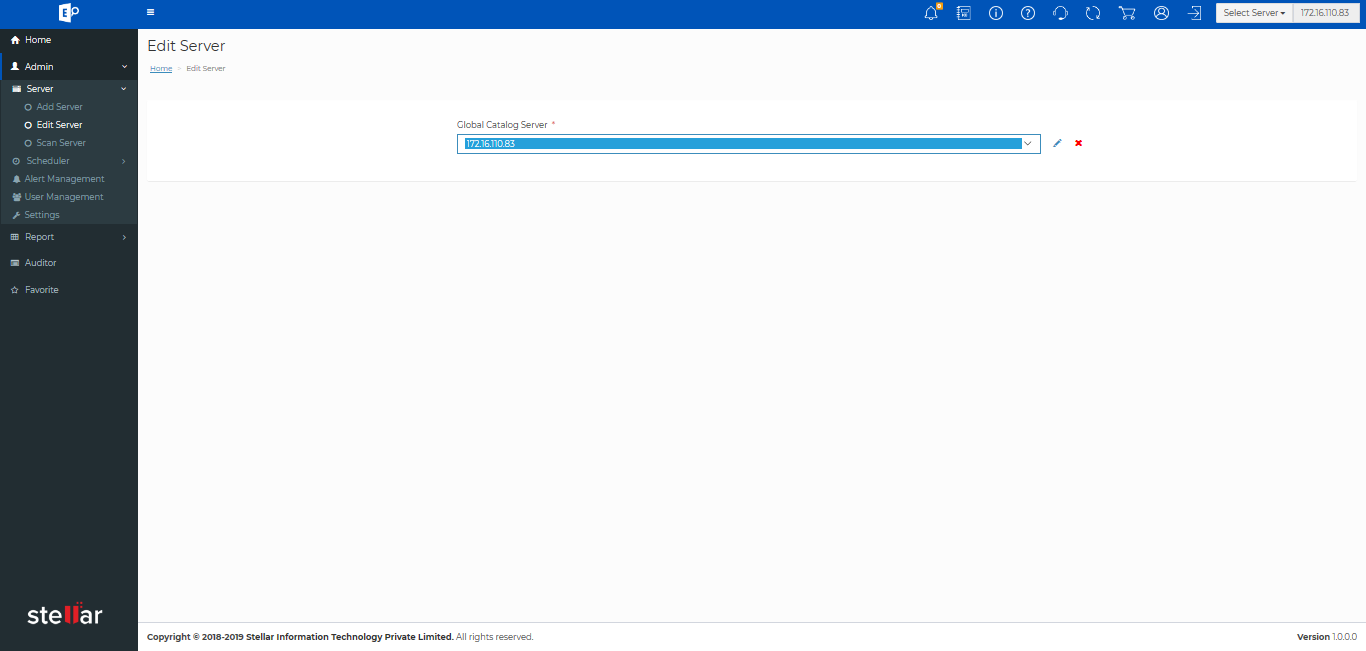The image size is (1366, 651).
Task: Select Add Server in the sidebar
Action: (59, 107)
